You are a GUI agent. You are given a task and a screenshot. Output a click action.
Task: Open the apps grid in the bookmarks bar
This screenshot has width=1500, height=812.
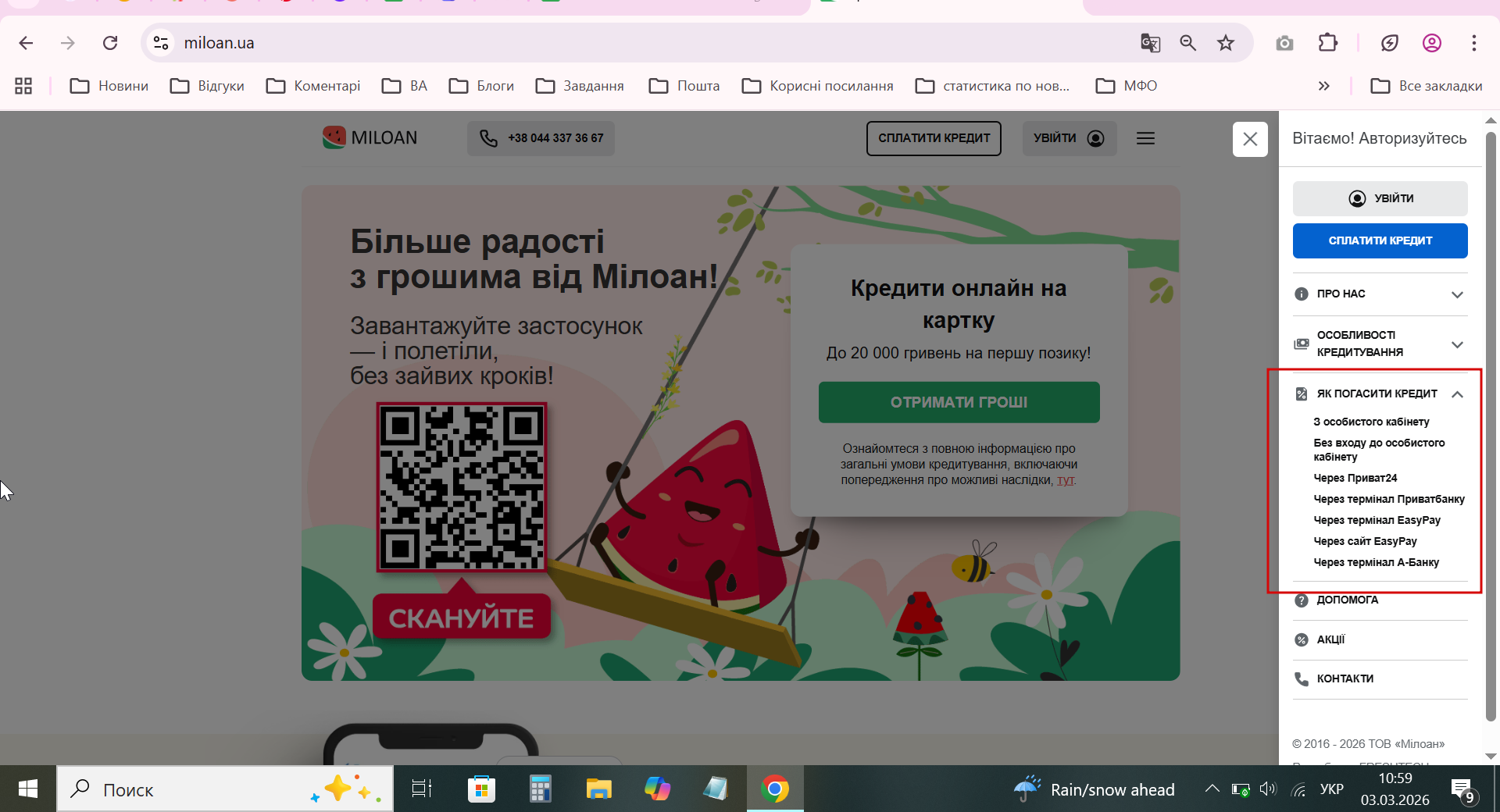tap(23, 86)
